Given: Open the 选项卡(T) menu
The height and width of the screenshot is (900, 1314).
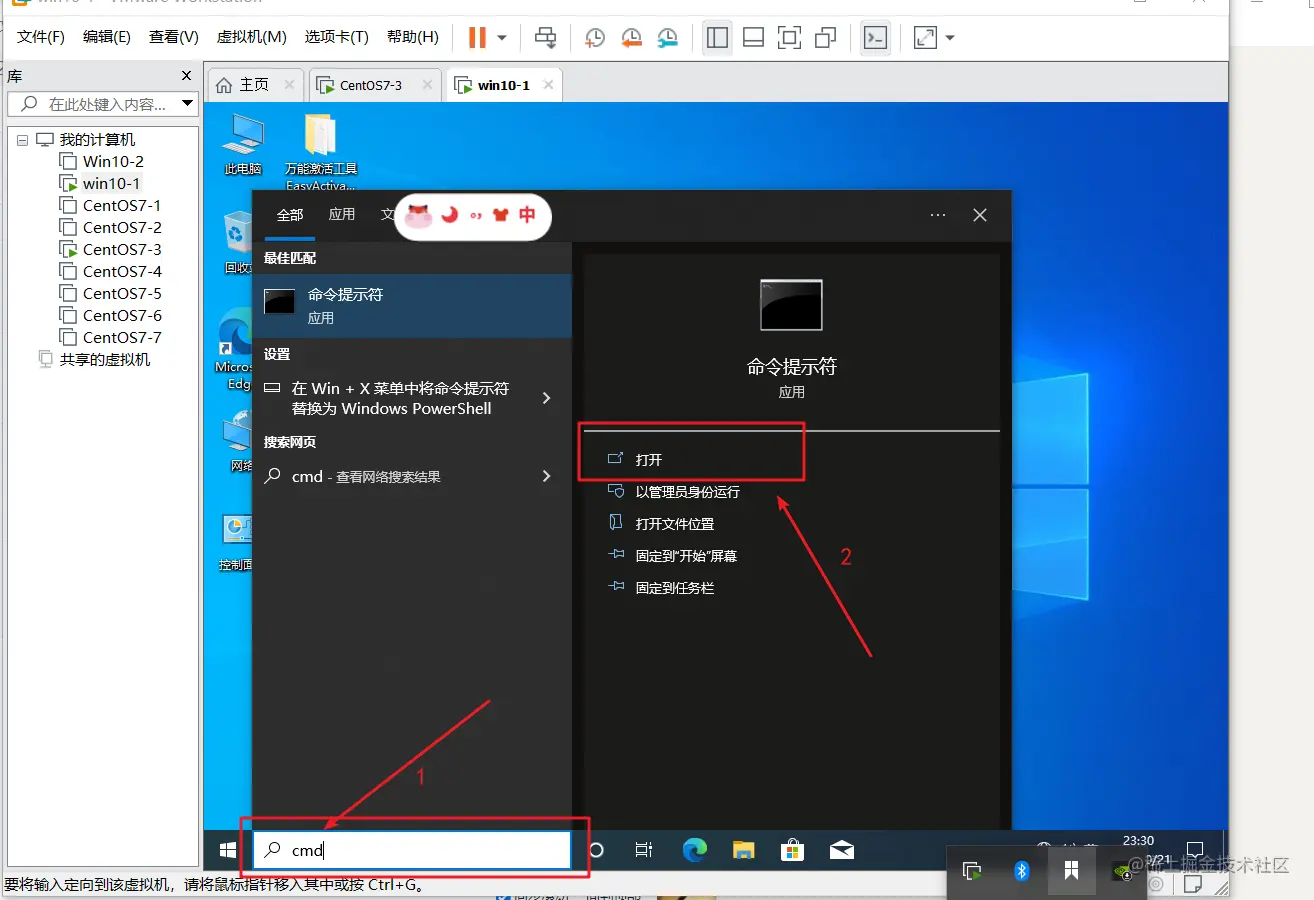Looking at the screenshot, I should click(337, 37).
